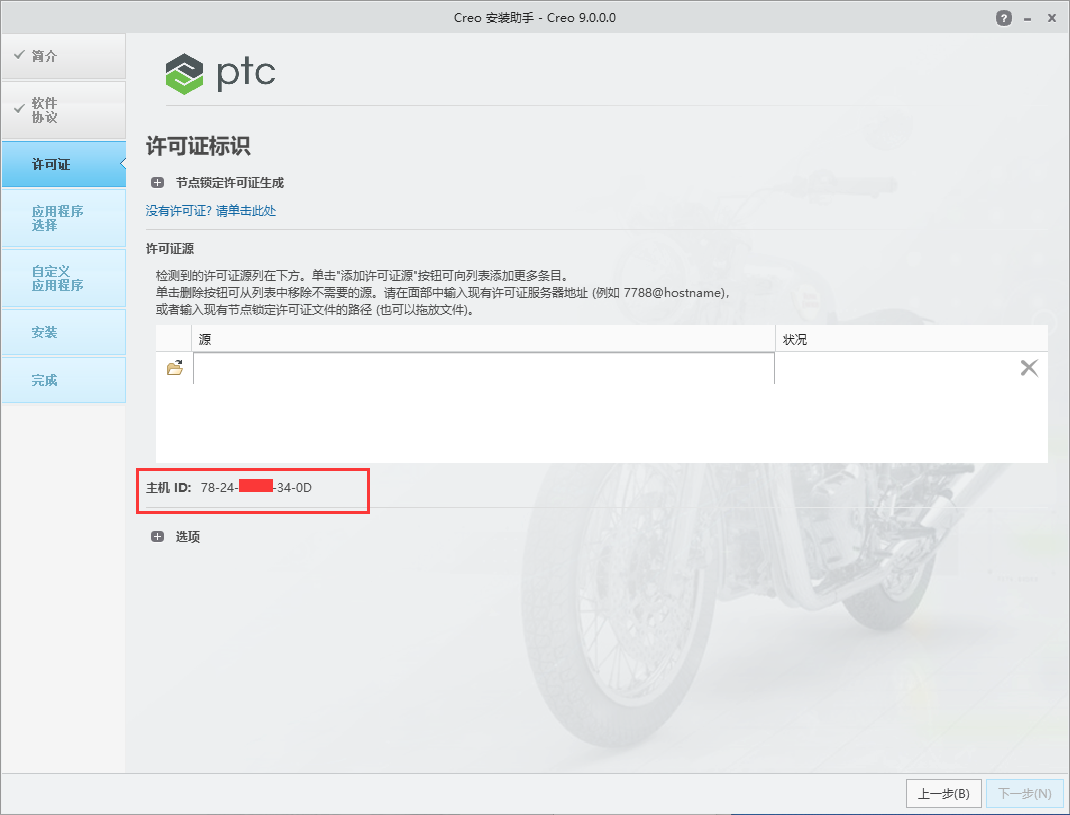Click the plus icon beside 节点锁定许可证生成
The image size is (1070, 815).
157,182
